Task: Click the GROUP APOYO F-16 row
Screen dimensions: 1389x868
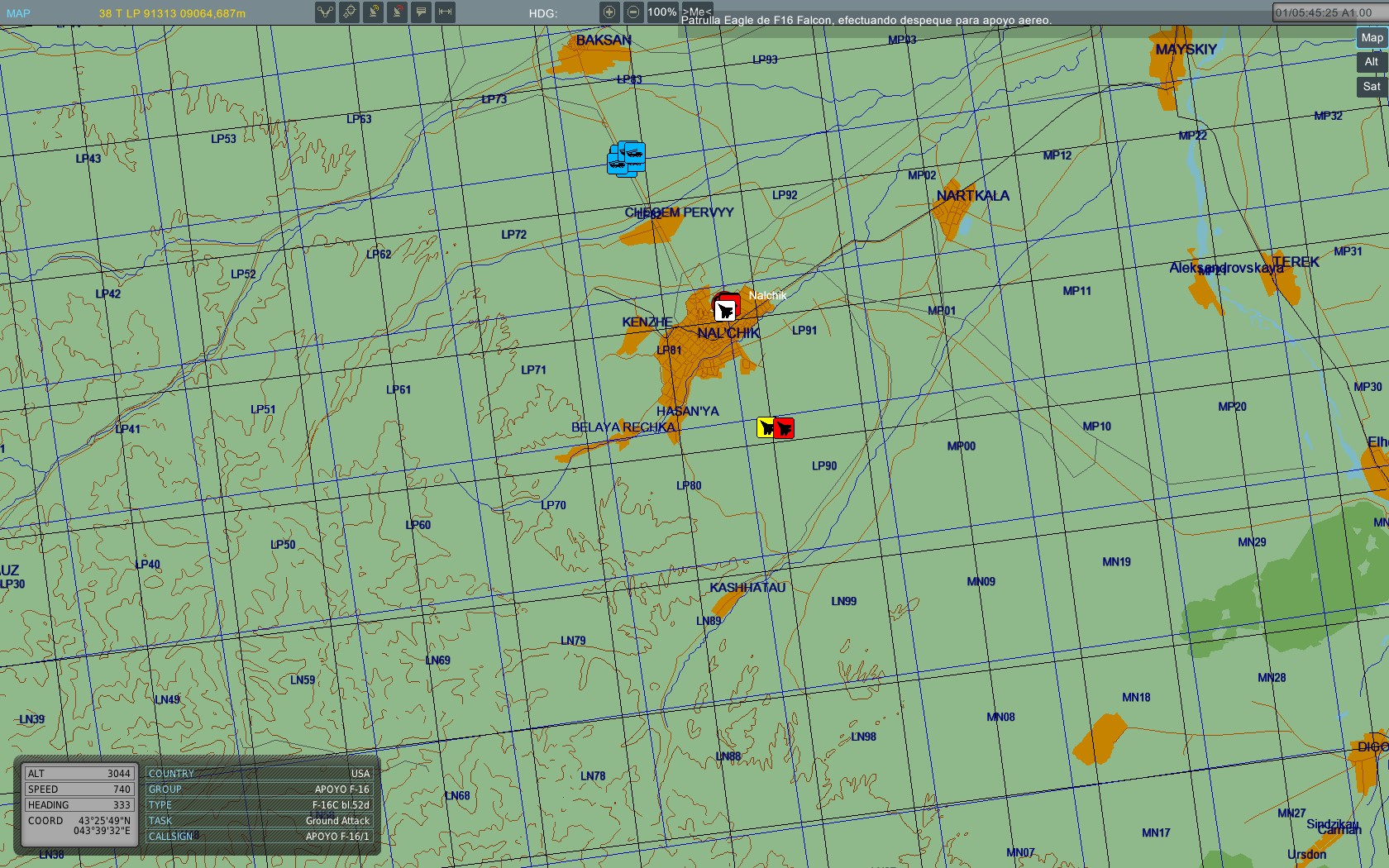Action: click(x=259, y=789)
